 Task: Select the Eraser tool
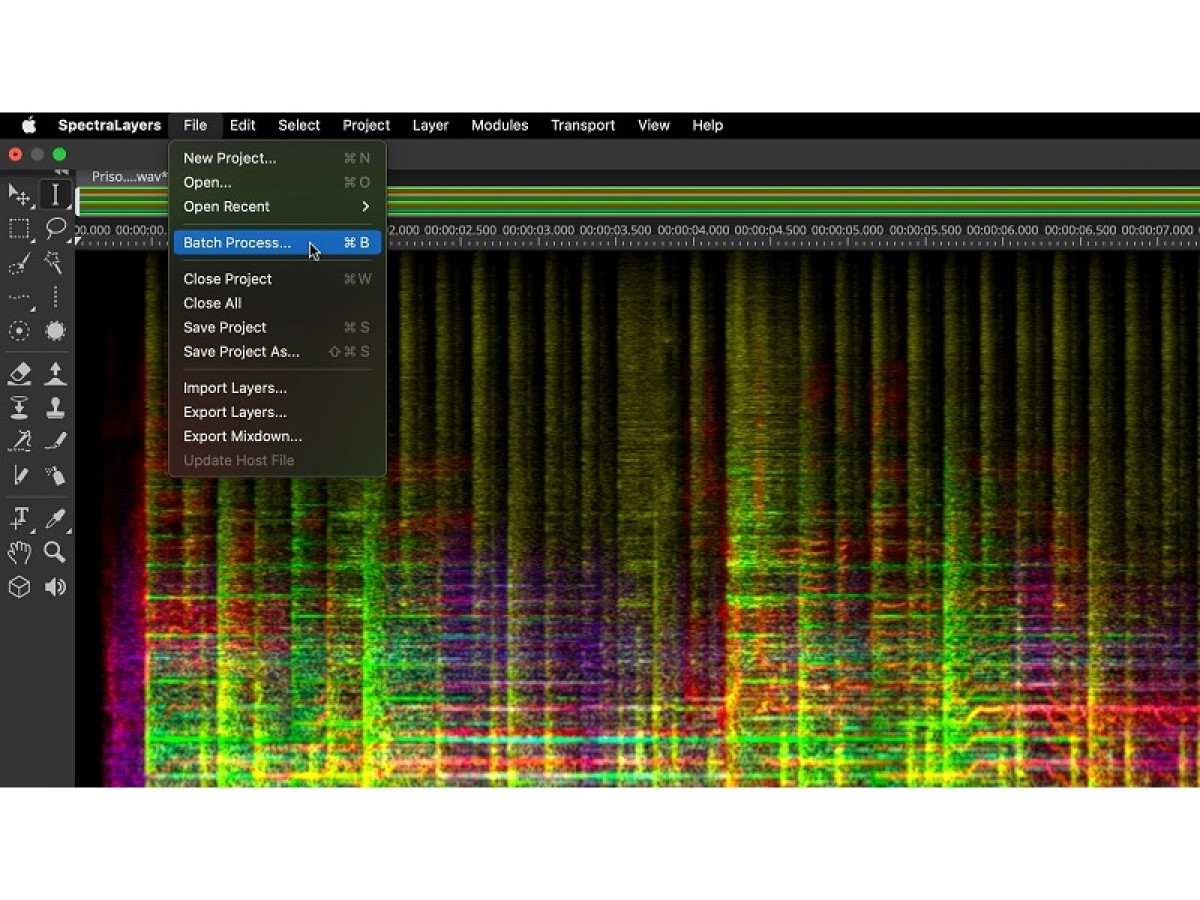[x=19, y=373]
